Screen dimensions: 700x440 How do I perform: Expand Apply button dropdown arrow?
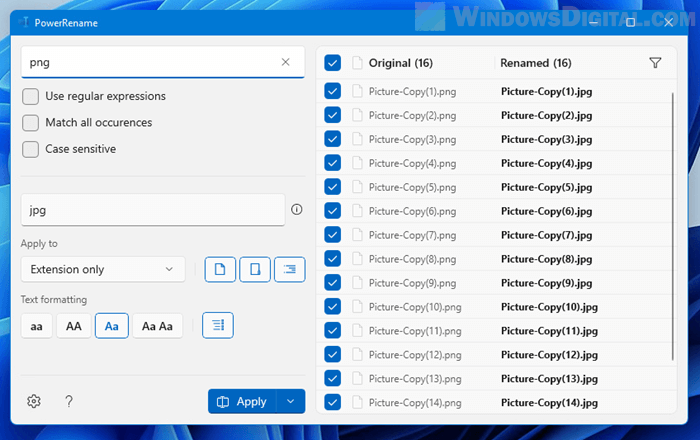point(291,401)
